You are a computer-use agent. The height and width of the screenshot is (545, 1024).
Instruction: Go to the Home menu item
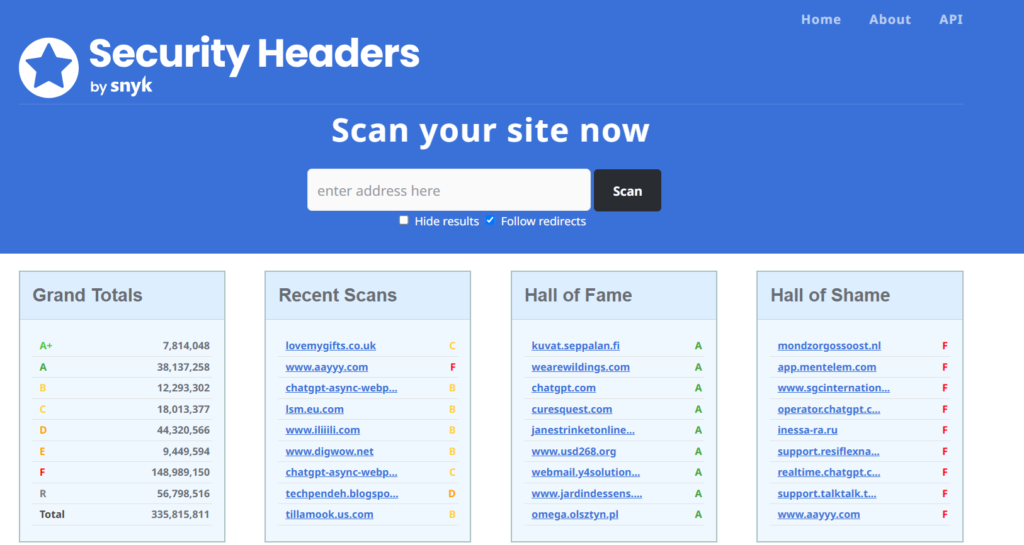pyautogui.click(x=821, y=20)
